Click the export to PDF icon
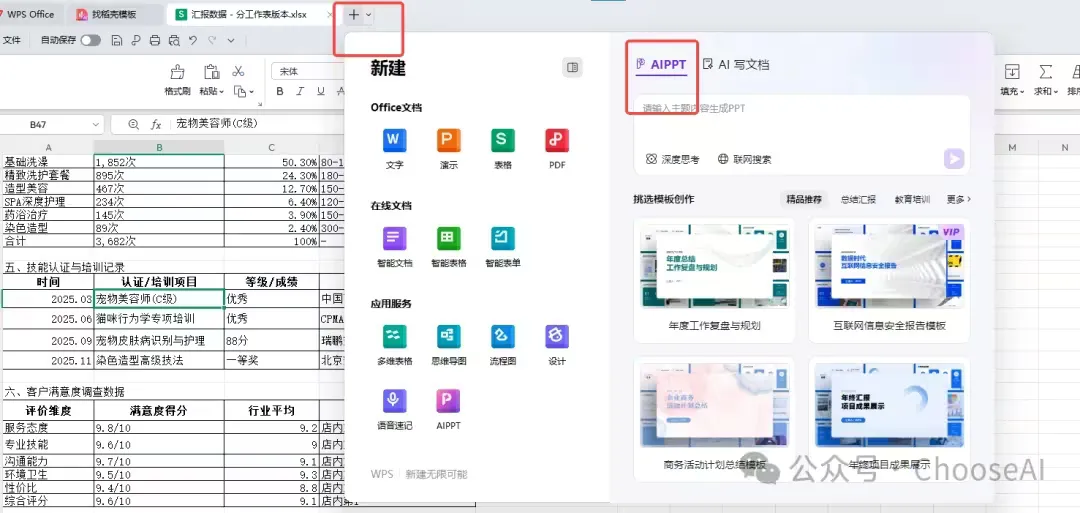 (136, 41)
